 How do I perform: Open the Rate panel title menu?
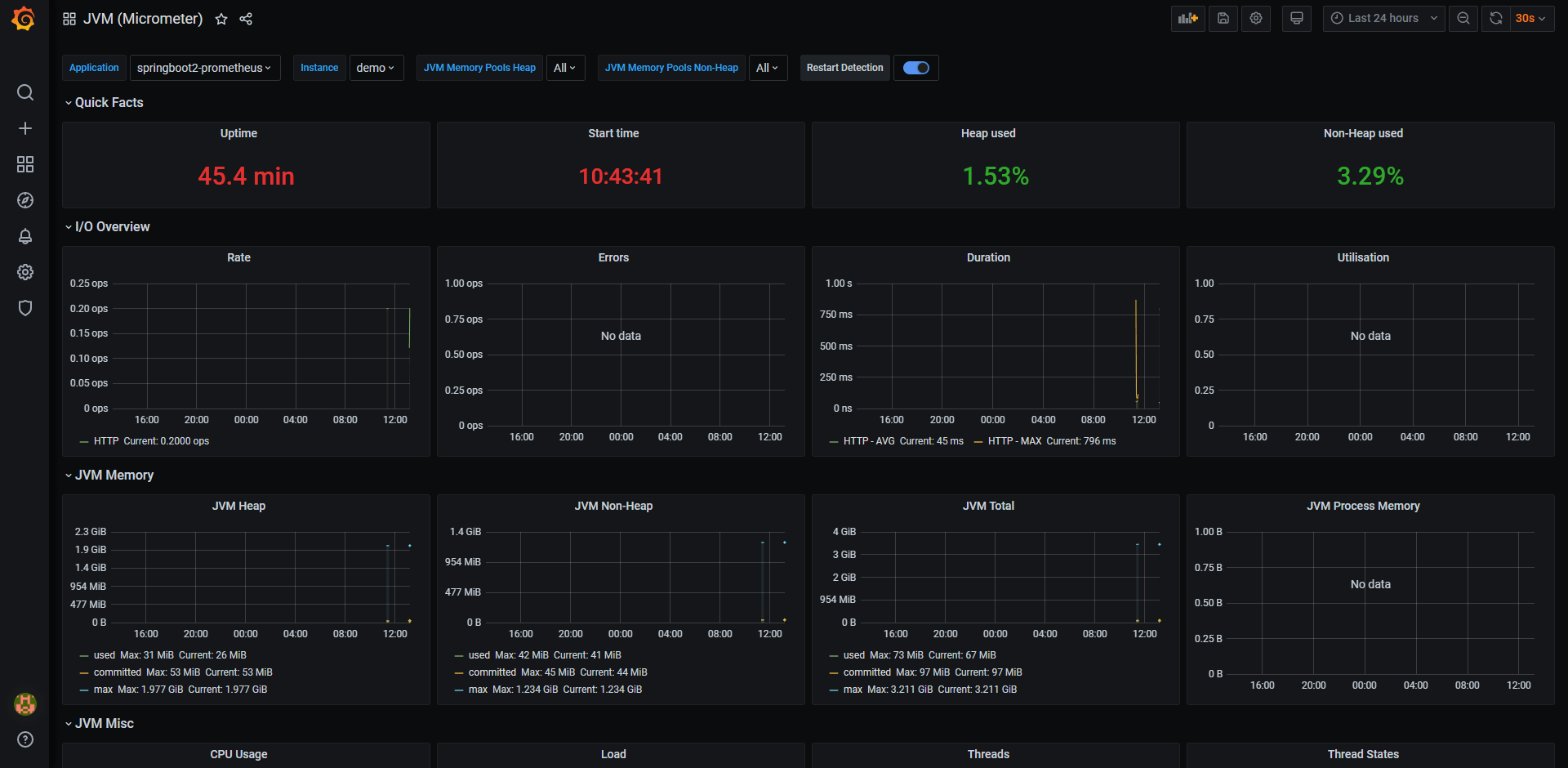pos(238,257)
